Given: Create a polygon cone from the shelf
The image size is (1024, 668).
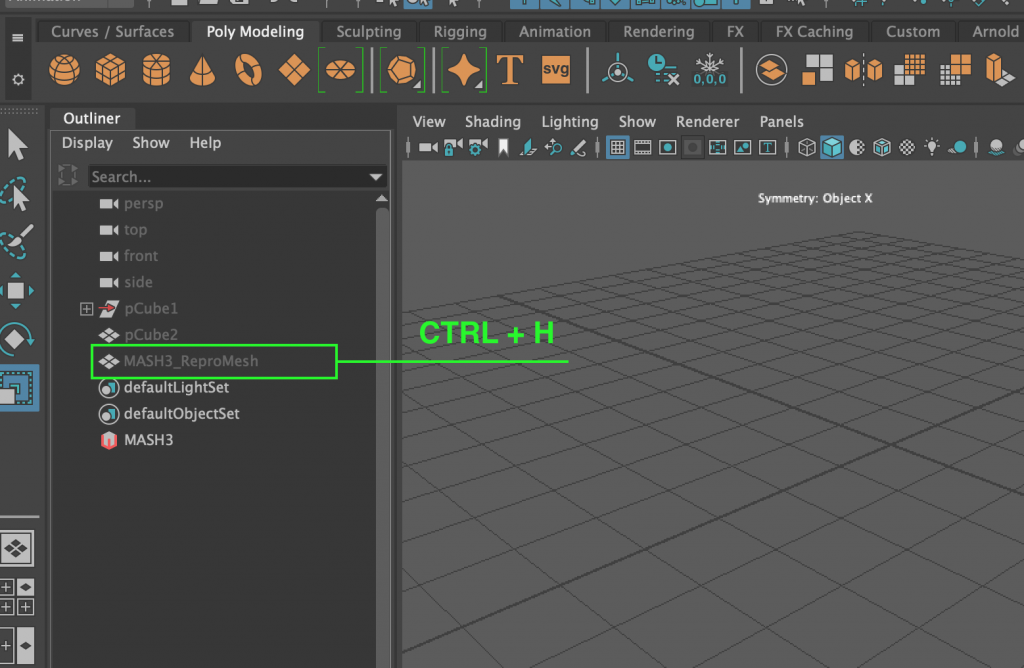Looking at the screenshot, I should coord(202,70).
